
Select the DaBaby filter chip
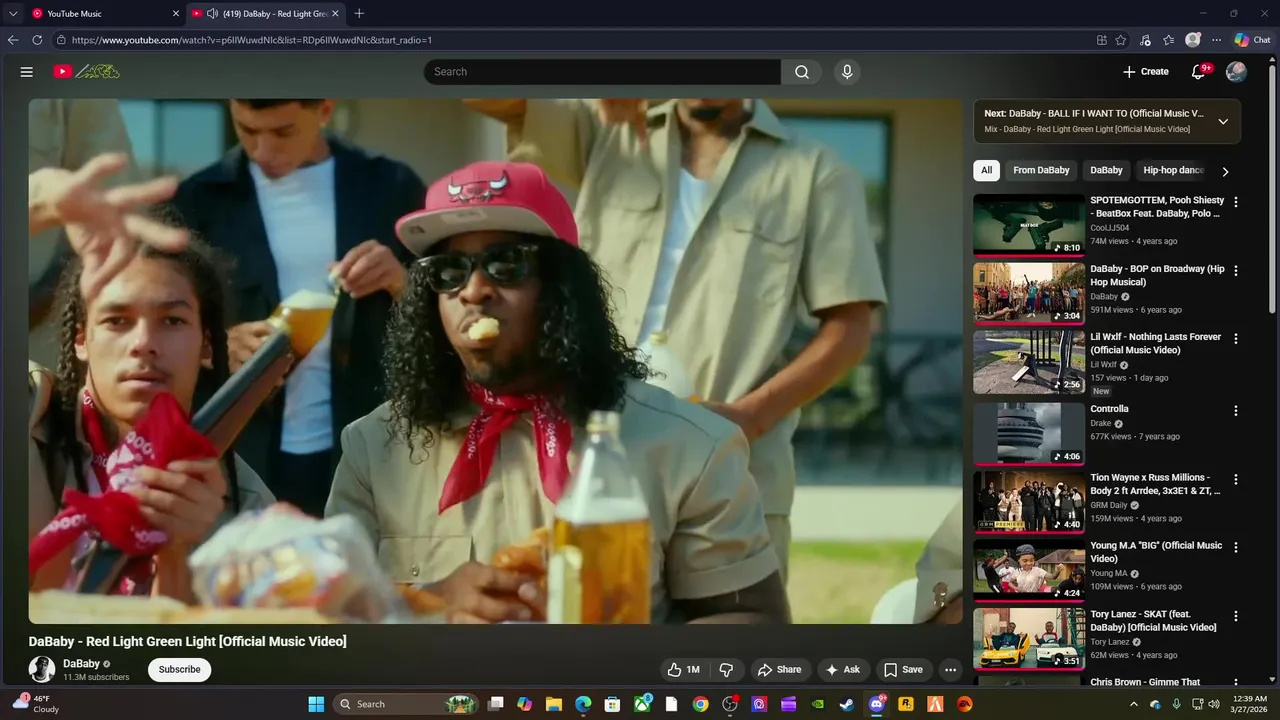(1106, 170)
